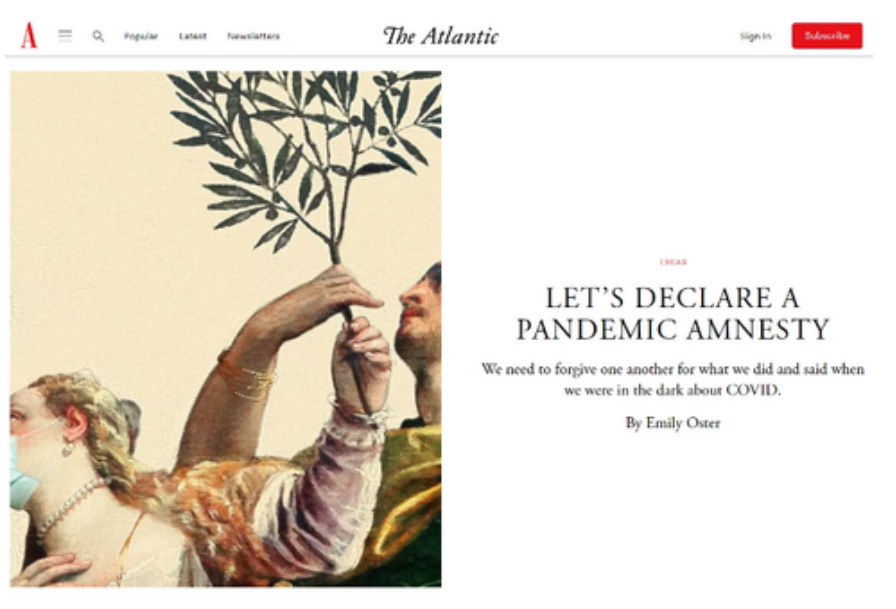Open search with the magnifying glass icon
The width and height of the screenshot is (896, 609).
[98, 36]
